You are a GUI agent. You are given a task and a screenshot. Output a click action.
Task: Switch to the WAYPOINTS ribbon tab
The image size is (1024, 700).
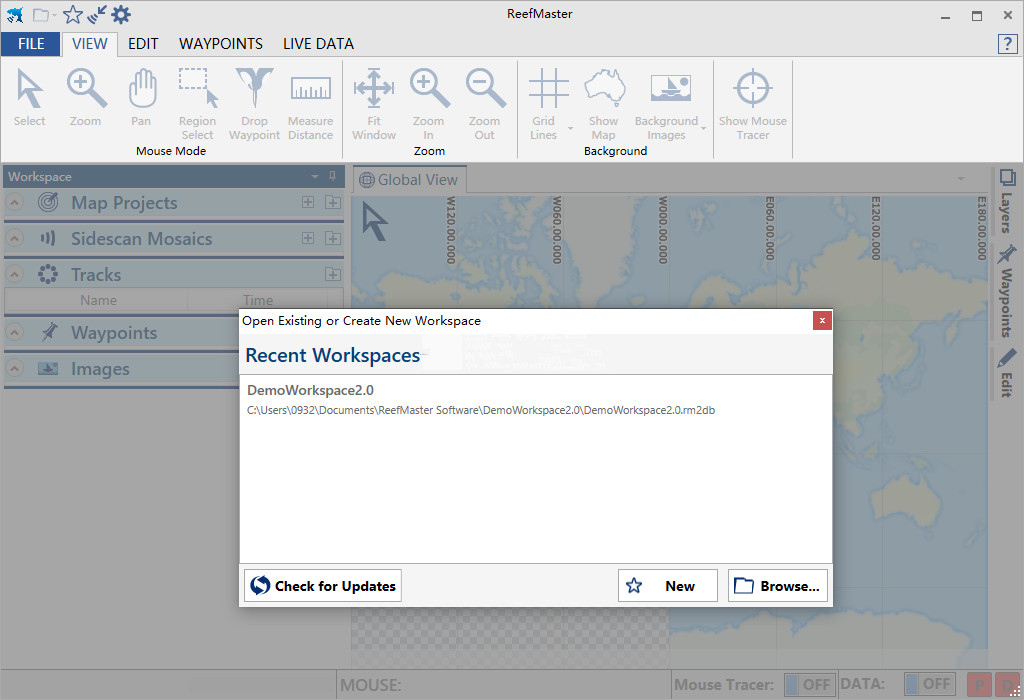tap(221, 44)
